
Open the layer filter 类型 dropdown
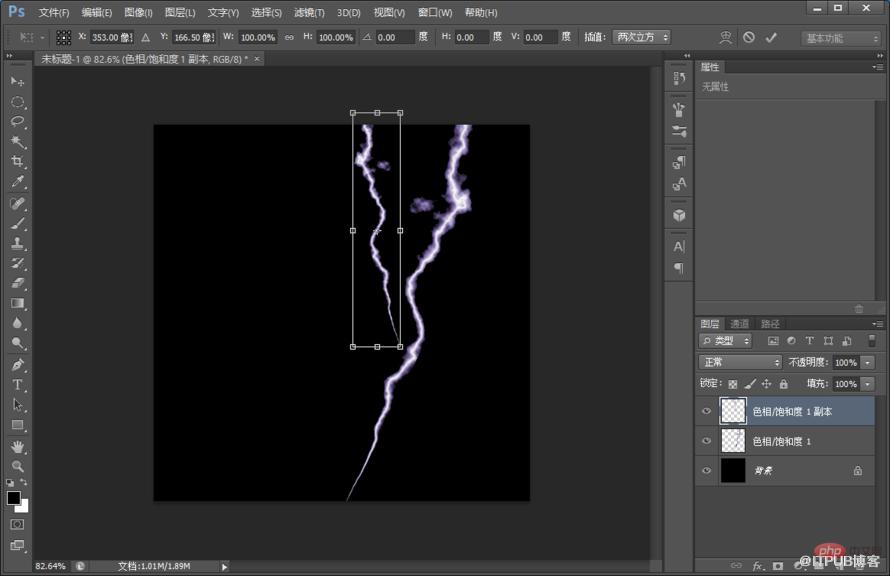click(725, 341)
